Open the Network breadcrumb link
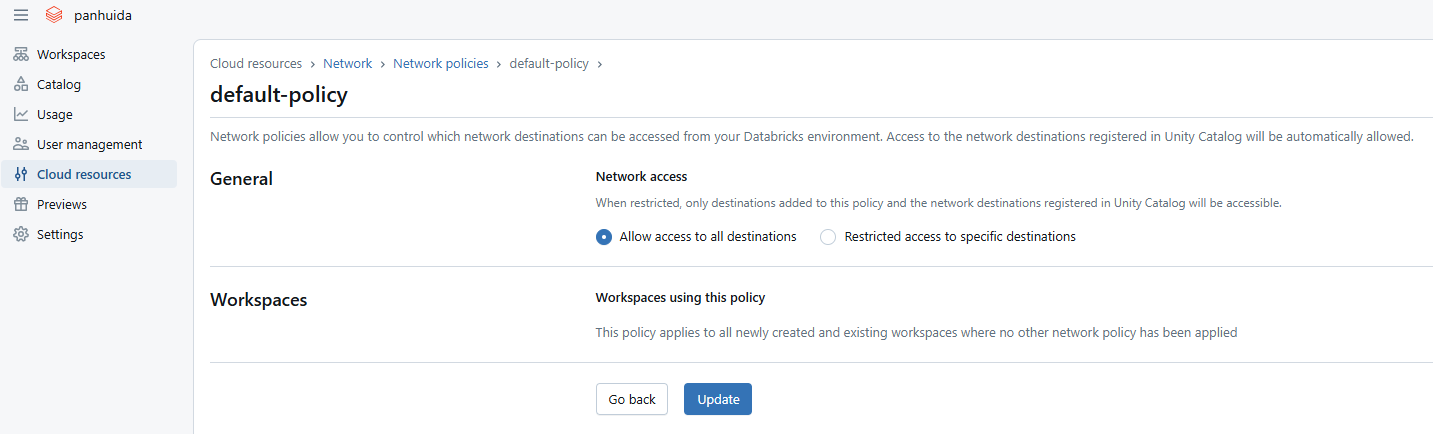The height and width of the screenshot is (434, 1433). [347, 63]
